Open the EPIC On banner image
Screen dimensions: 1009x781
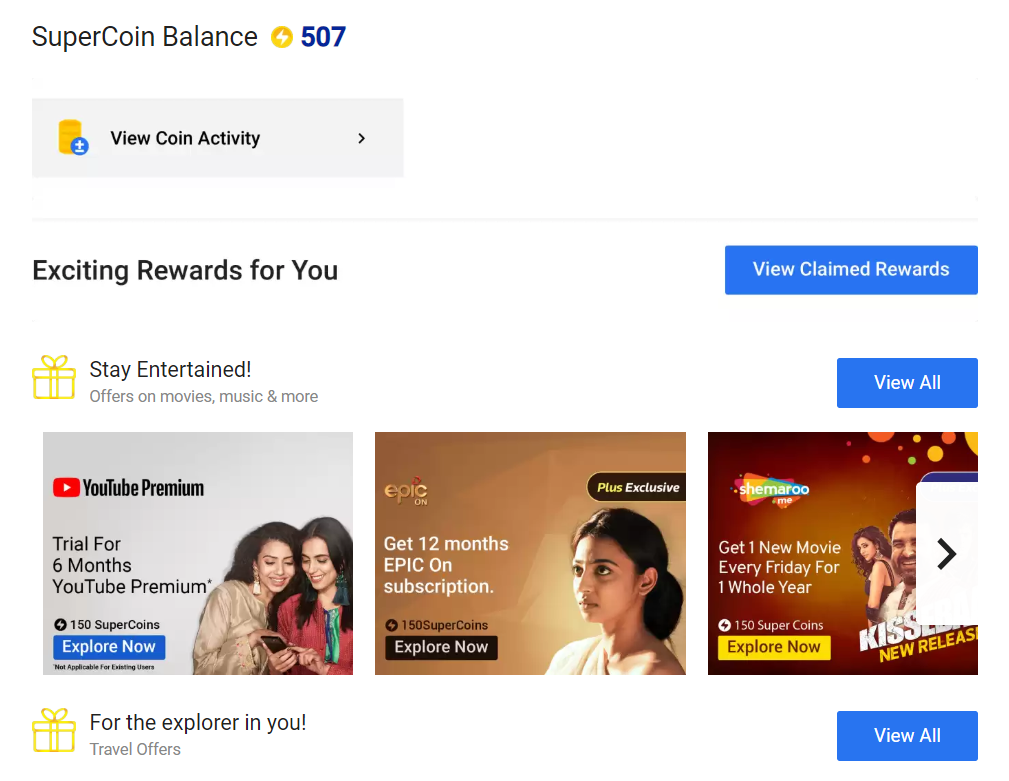pyautogui.click(x=530, y=553)
